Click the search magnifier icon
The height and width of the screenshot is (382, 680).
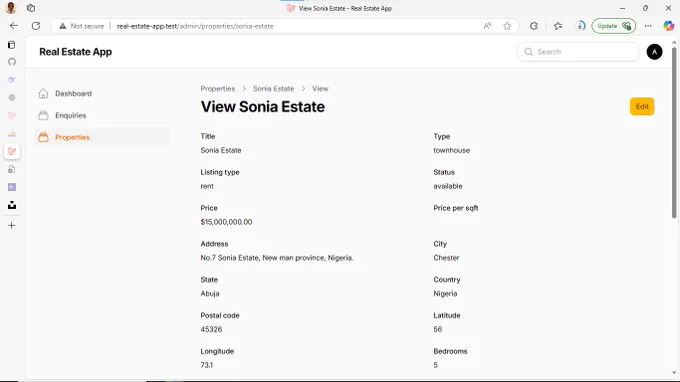pos(528,52)
